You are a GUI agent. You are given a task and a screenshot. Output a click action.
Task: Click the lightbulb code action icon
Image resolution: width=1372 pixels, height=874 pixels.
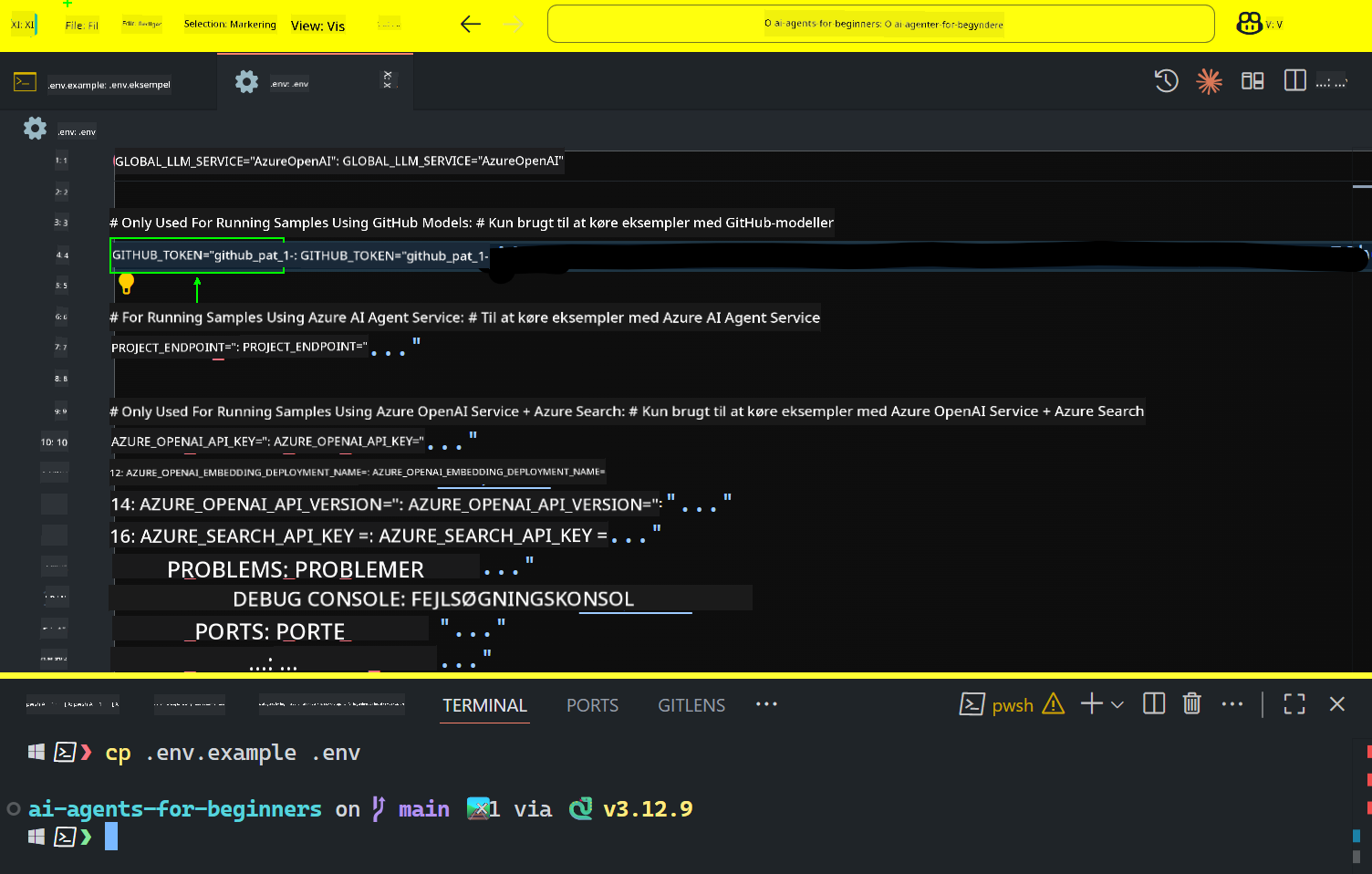pos(127,284)
